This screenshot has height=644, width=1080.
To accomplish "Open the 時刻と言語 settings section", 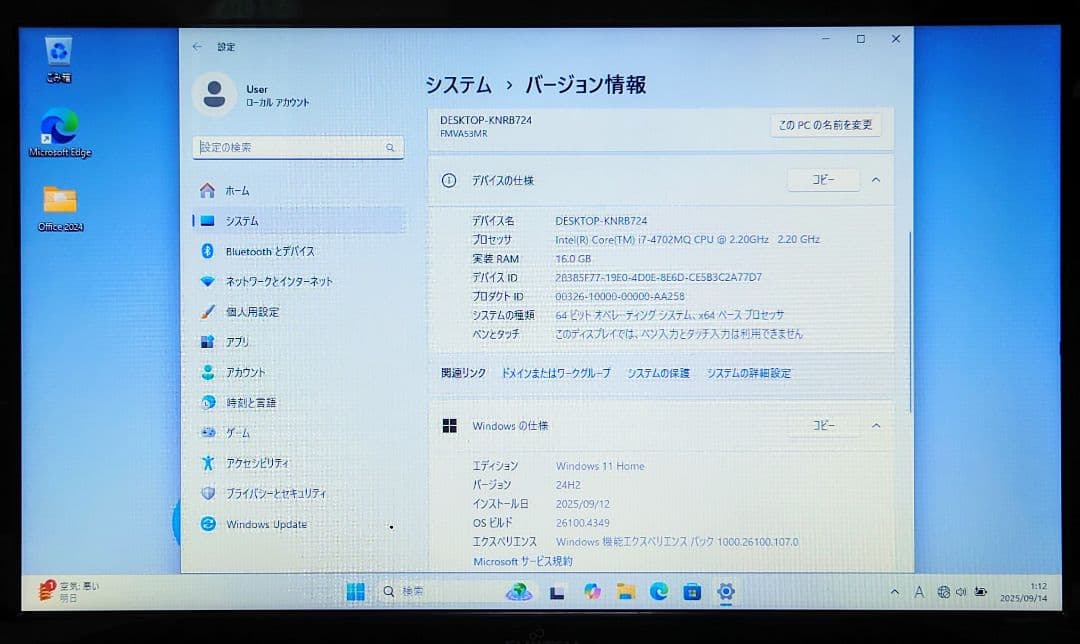I will coord(252,402).
